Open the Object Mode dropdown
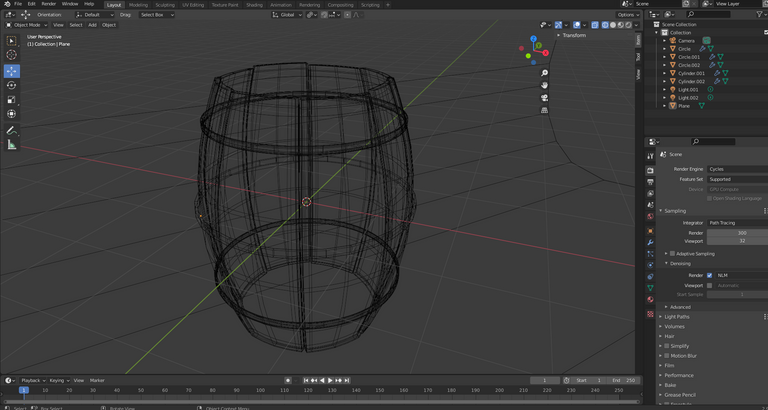 pyautogui.click(x=25, y=25)
